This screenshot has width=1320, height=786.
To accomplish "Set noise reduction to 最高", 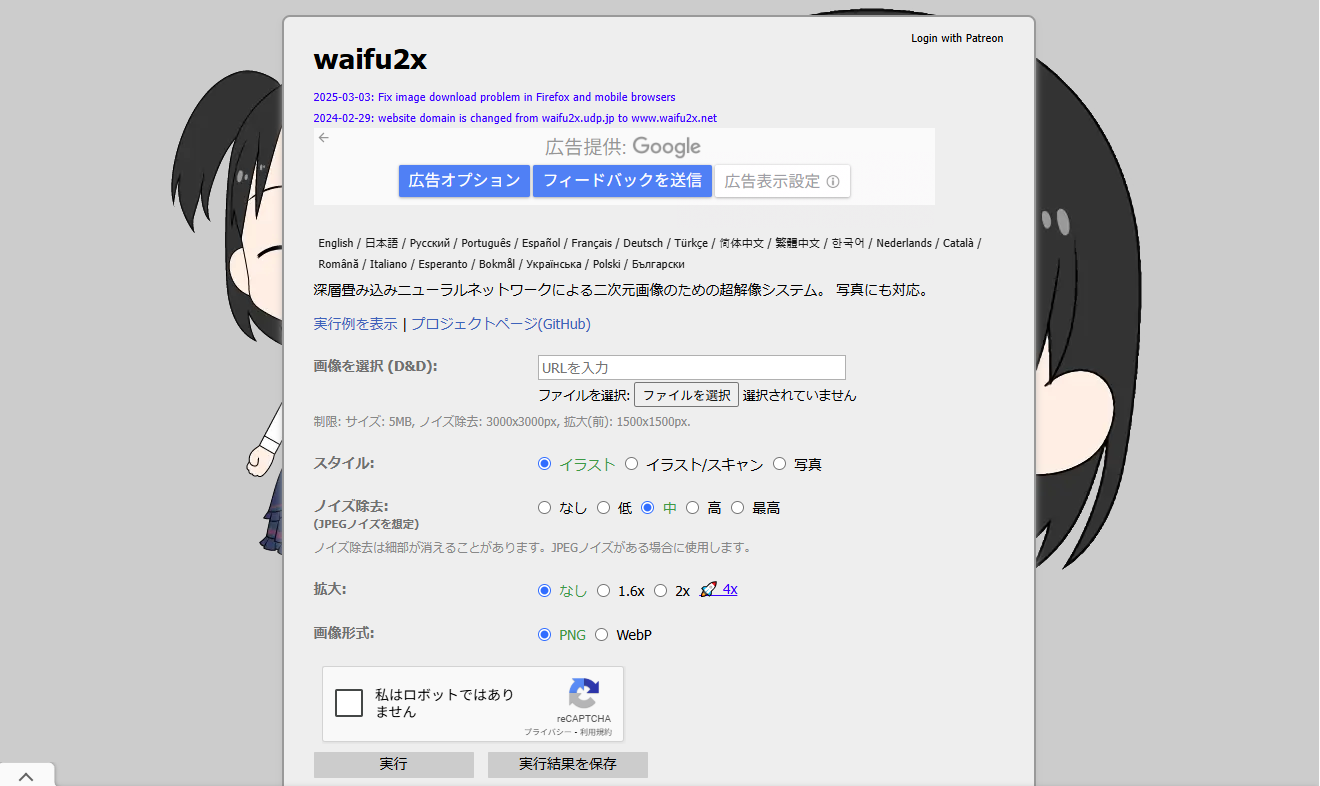I will [x=737, y=508].
